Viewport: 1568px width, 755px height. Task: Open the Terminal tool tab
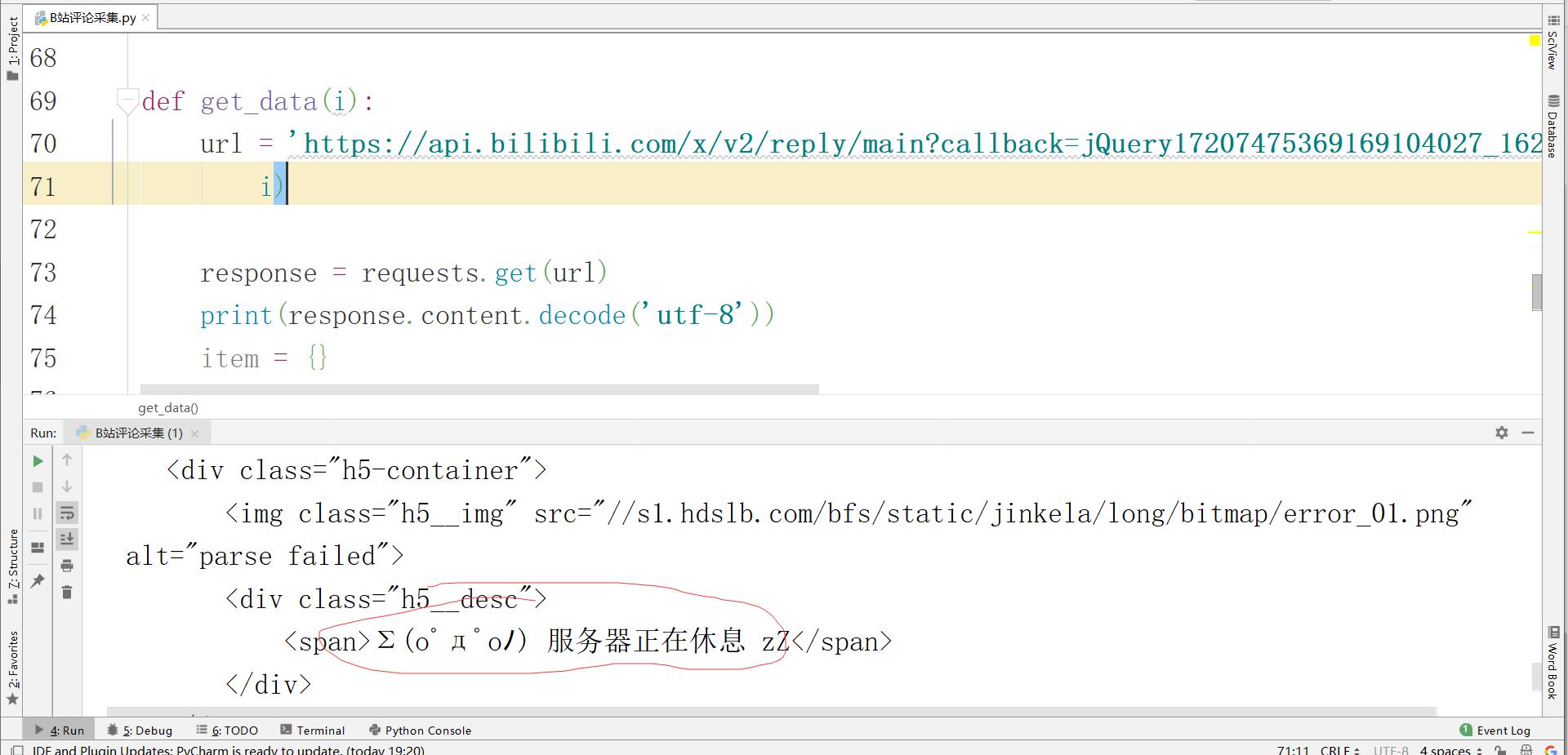pos(313,731)
